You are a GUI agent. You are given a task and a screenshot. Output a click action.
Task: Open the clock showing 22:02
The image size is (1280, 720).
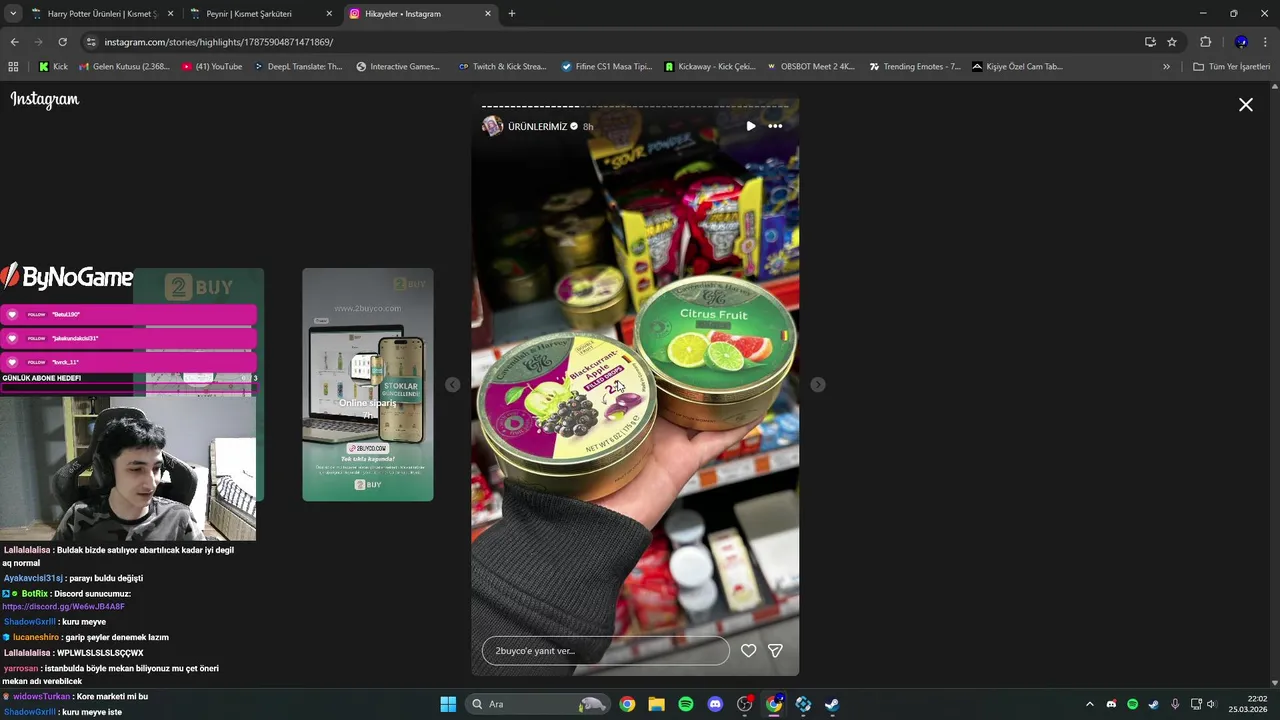tap(1249, 704)
